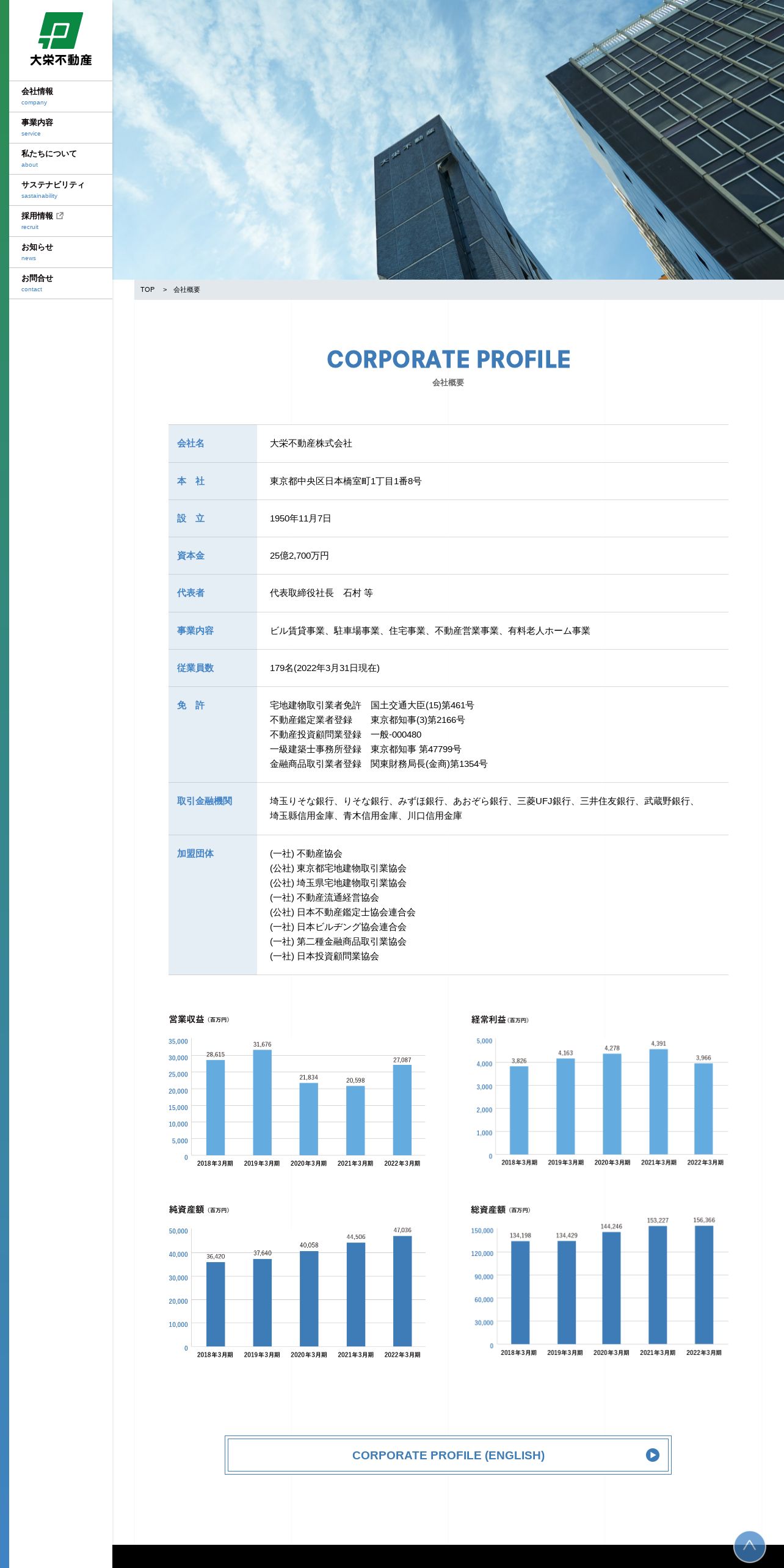Open サステナビリティ menu item
784x1568 pixels.
coord(60,190)
